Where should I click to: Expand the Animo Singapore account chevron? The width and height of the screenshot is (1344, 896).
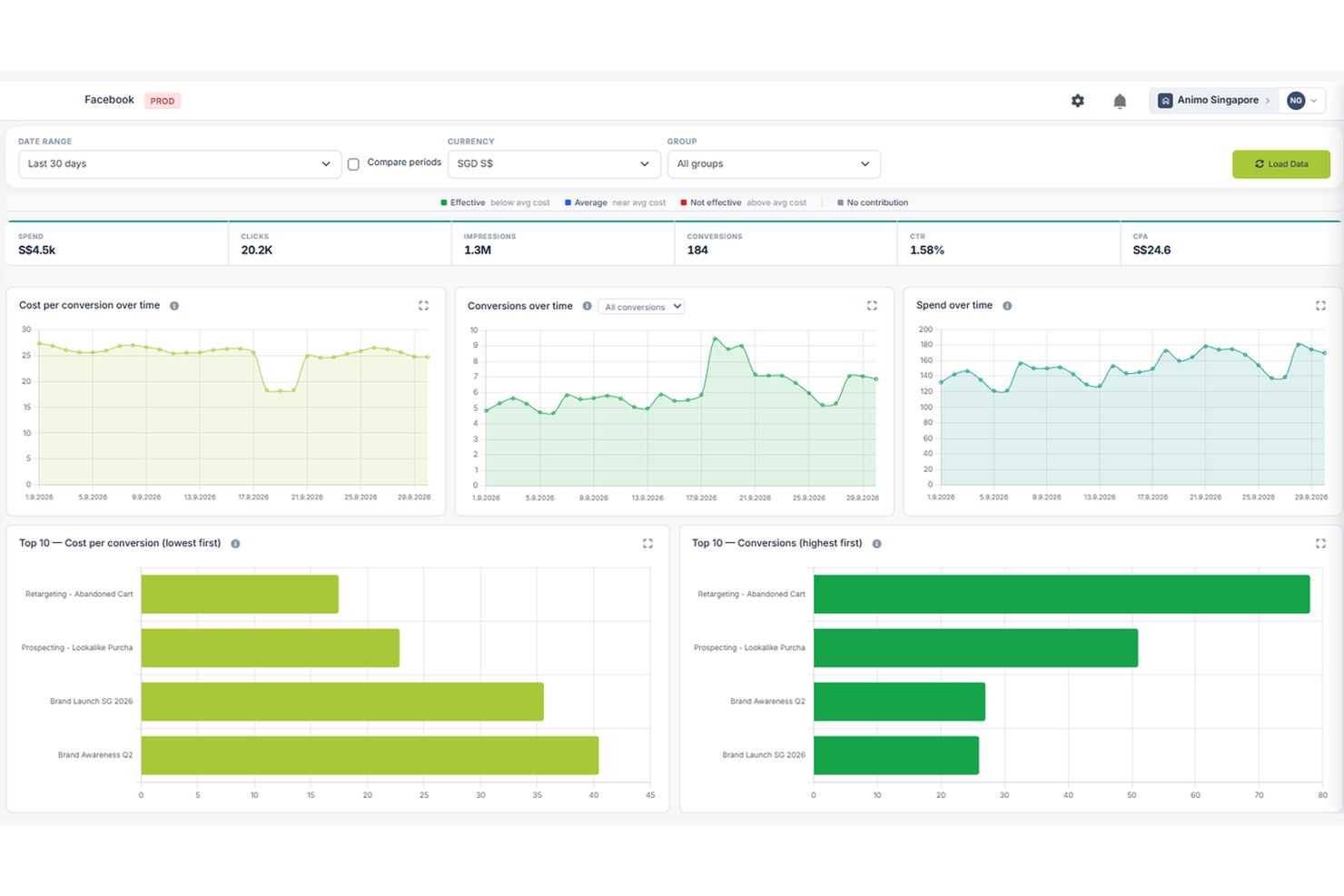tap(1268, 101)
